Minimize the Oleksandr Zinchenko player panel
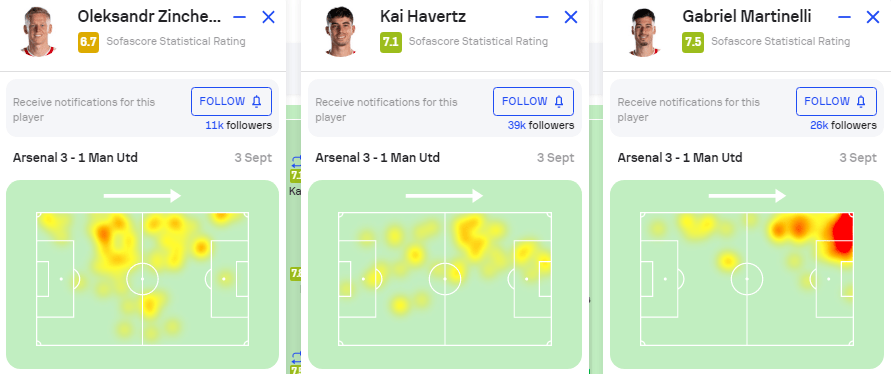This screenshot has height=374, width=891. (239, 18)
